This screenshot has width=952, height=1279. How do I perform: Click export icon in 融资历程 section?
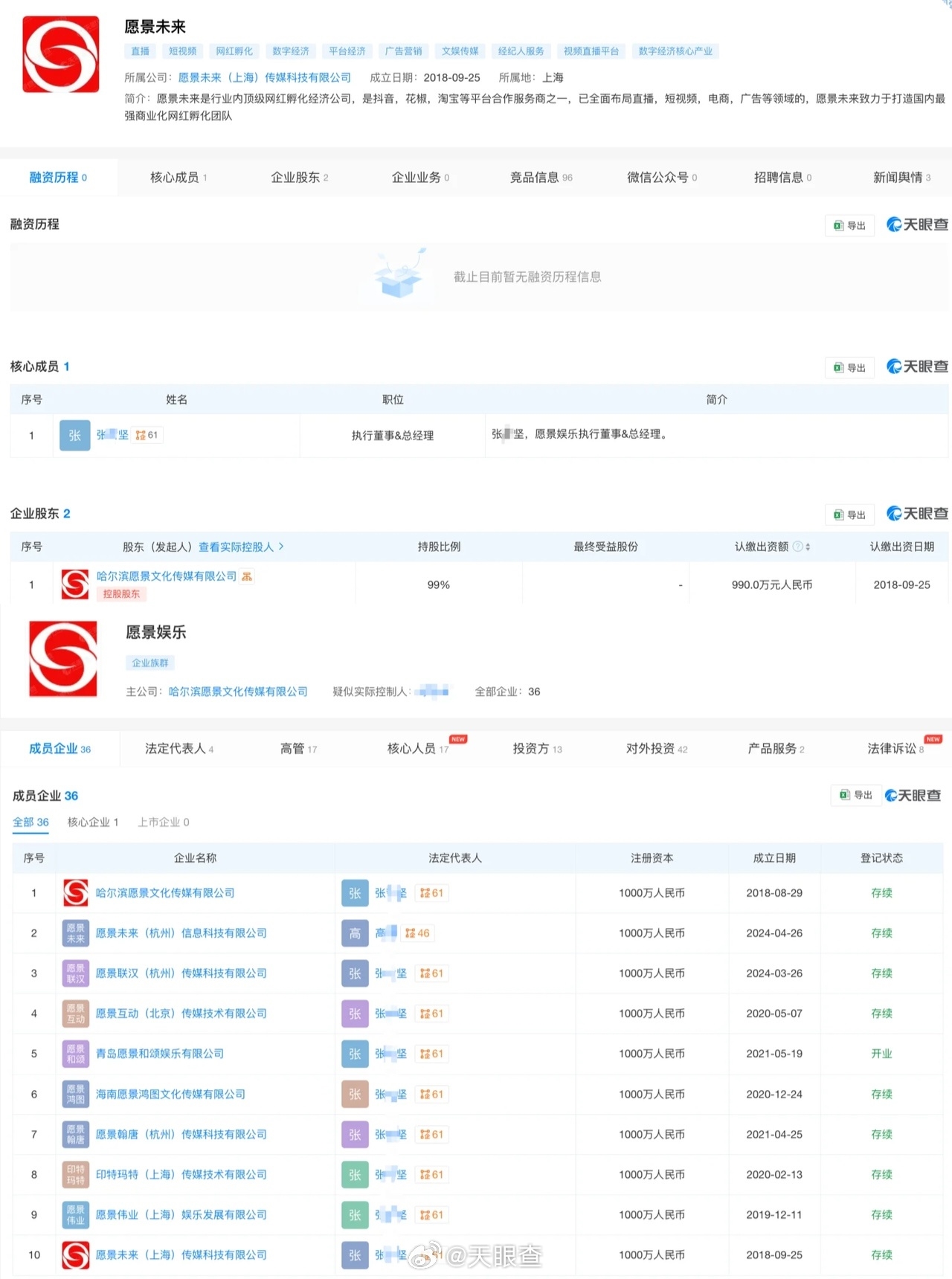point(839,225)
